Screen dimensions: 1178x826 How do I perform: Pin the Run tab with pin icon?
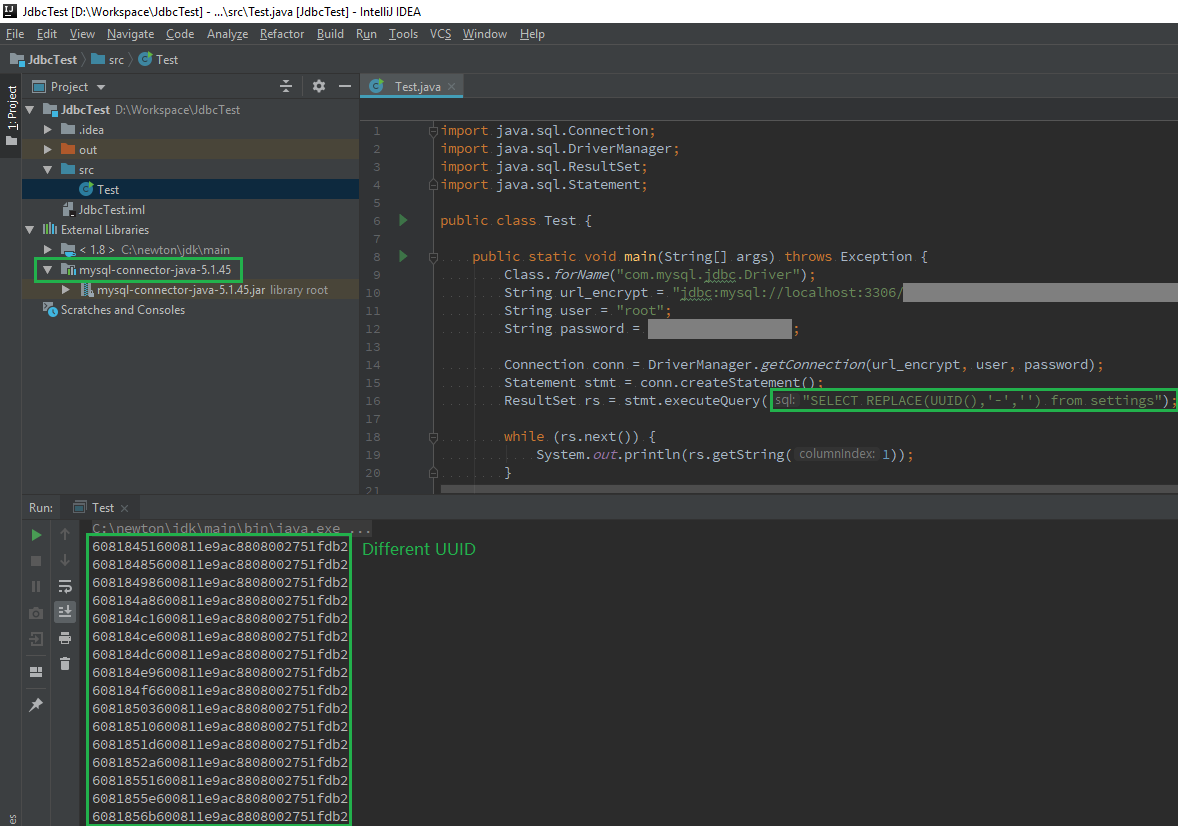pyautogui.click(x=36, y=705)
